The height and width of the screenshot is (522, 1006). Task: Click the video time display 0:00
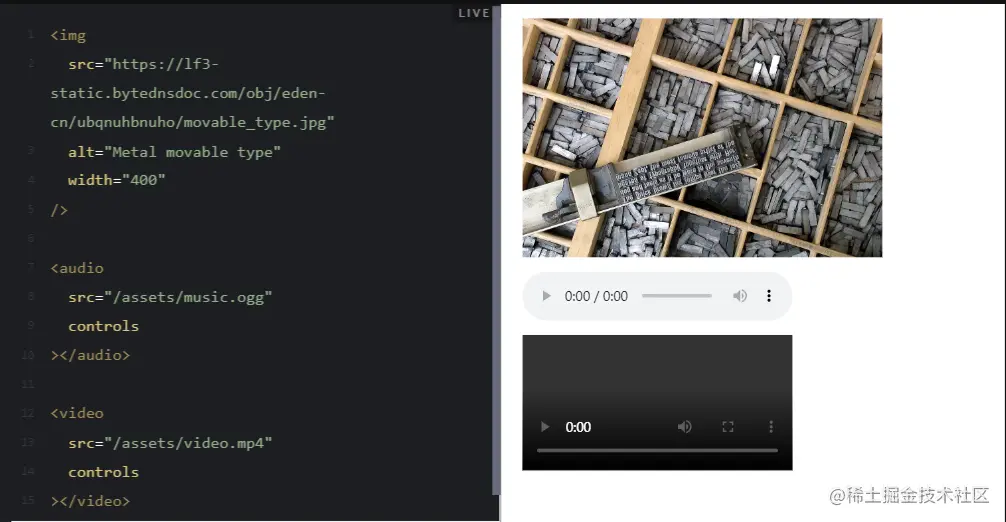tap(578, 427)
